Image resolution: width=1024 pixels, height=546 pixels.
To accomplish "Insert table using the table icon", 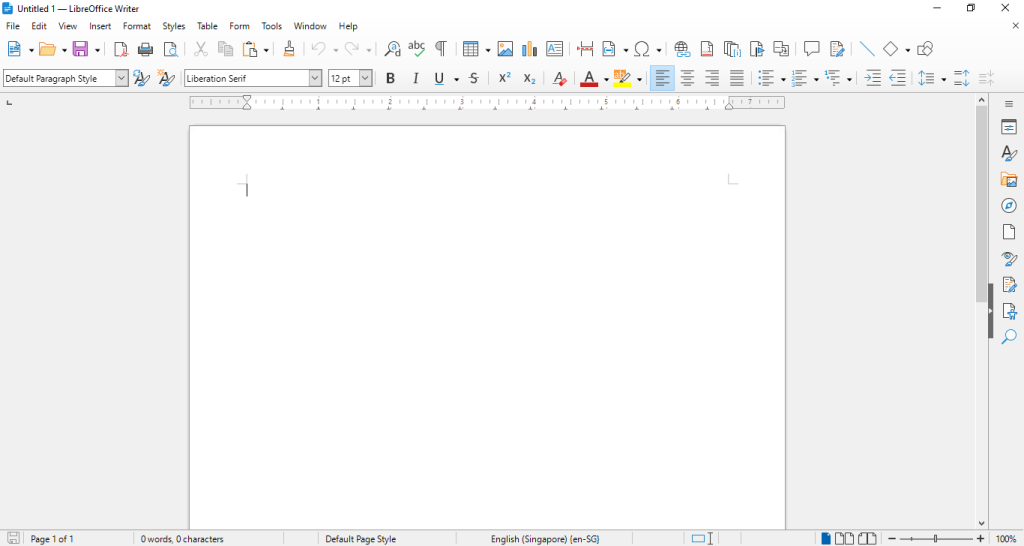I will pos(470,49).
